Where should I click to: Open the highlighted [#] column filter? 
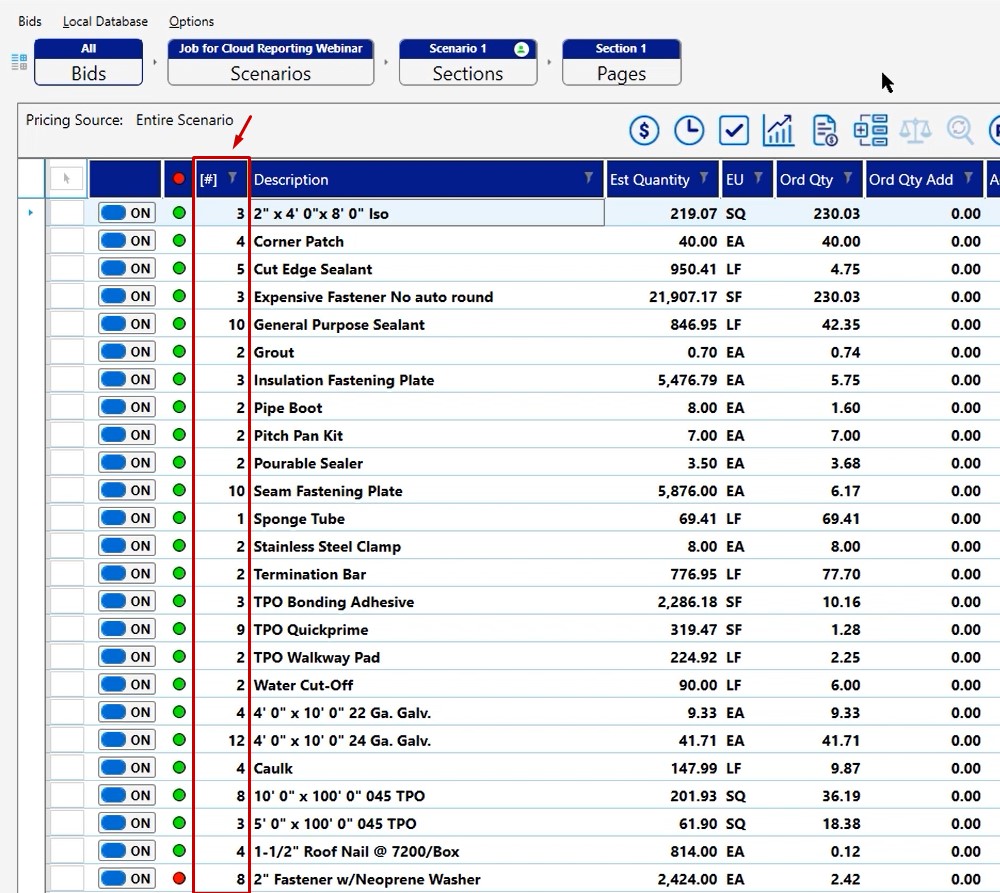point(233,179)
